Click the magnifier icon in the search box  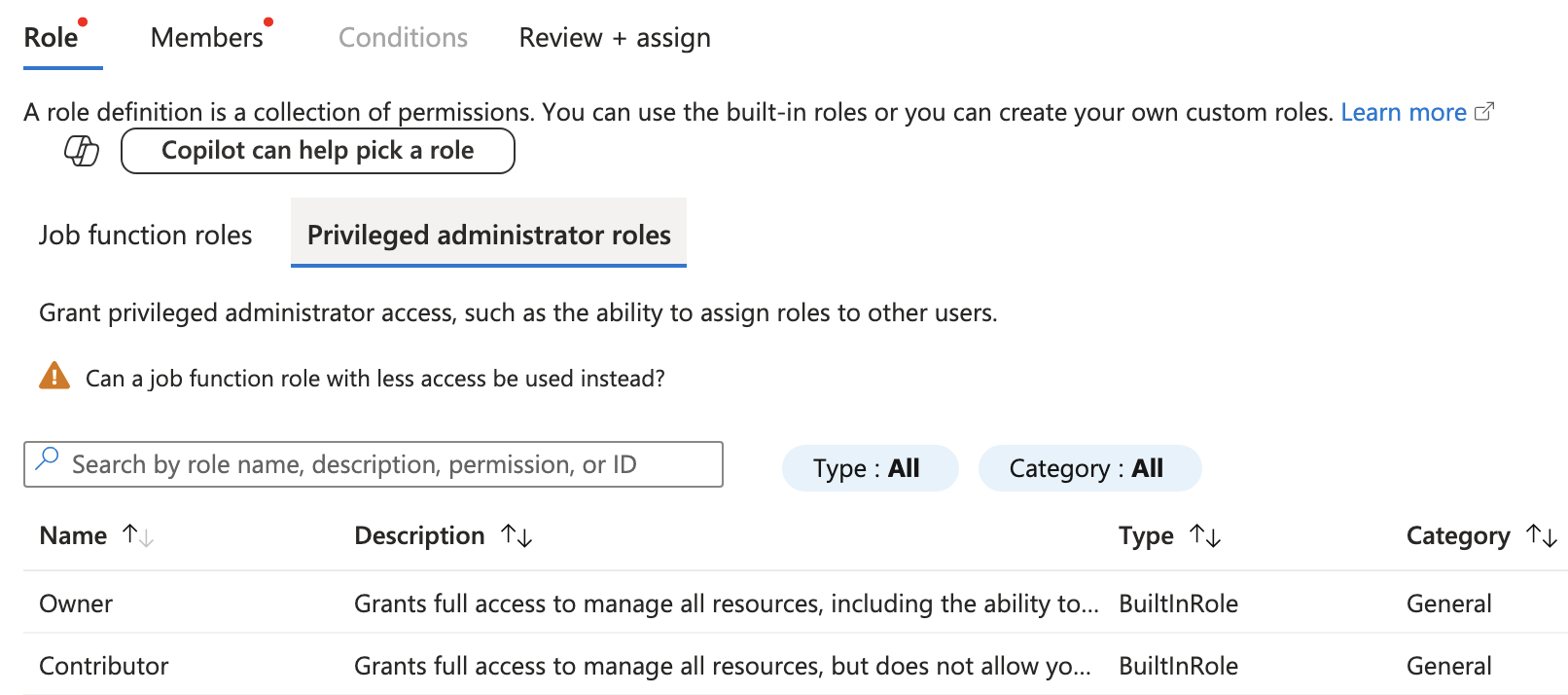coord(47,459)
